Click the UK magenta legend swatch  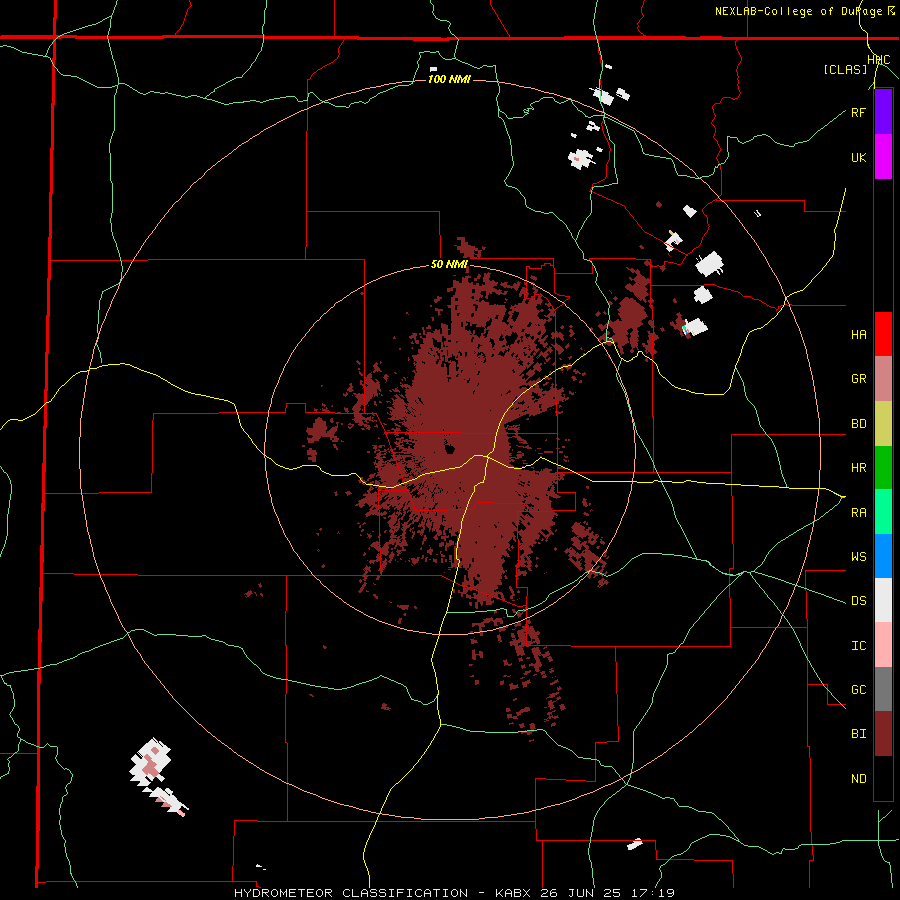(x=883, y=157)
